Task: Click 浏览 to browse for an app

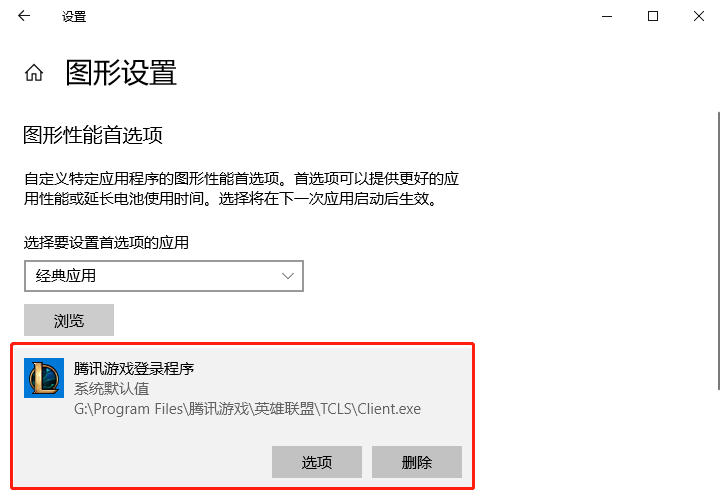Action: 69,320
